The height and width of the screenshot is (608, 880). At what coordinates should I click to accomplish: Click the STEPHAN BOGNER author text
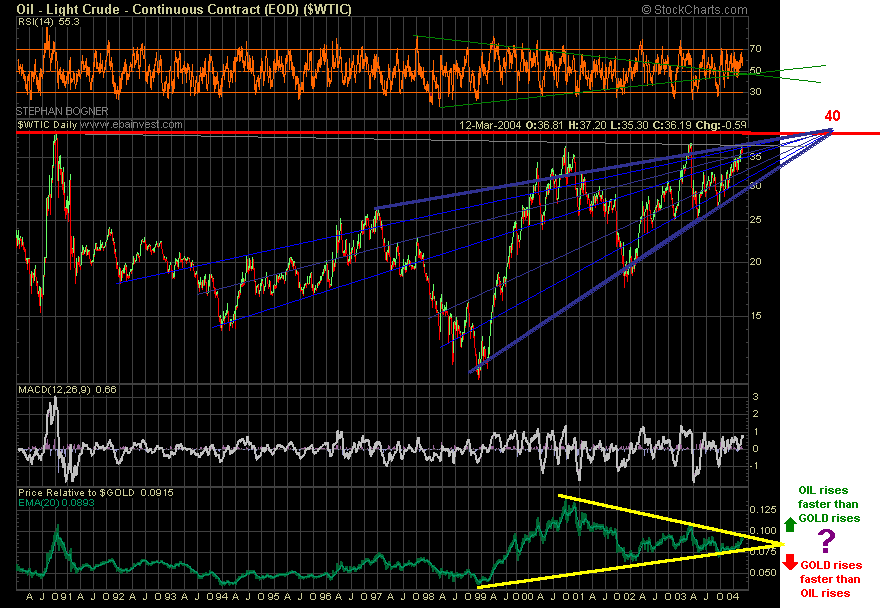coord(62,111)
